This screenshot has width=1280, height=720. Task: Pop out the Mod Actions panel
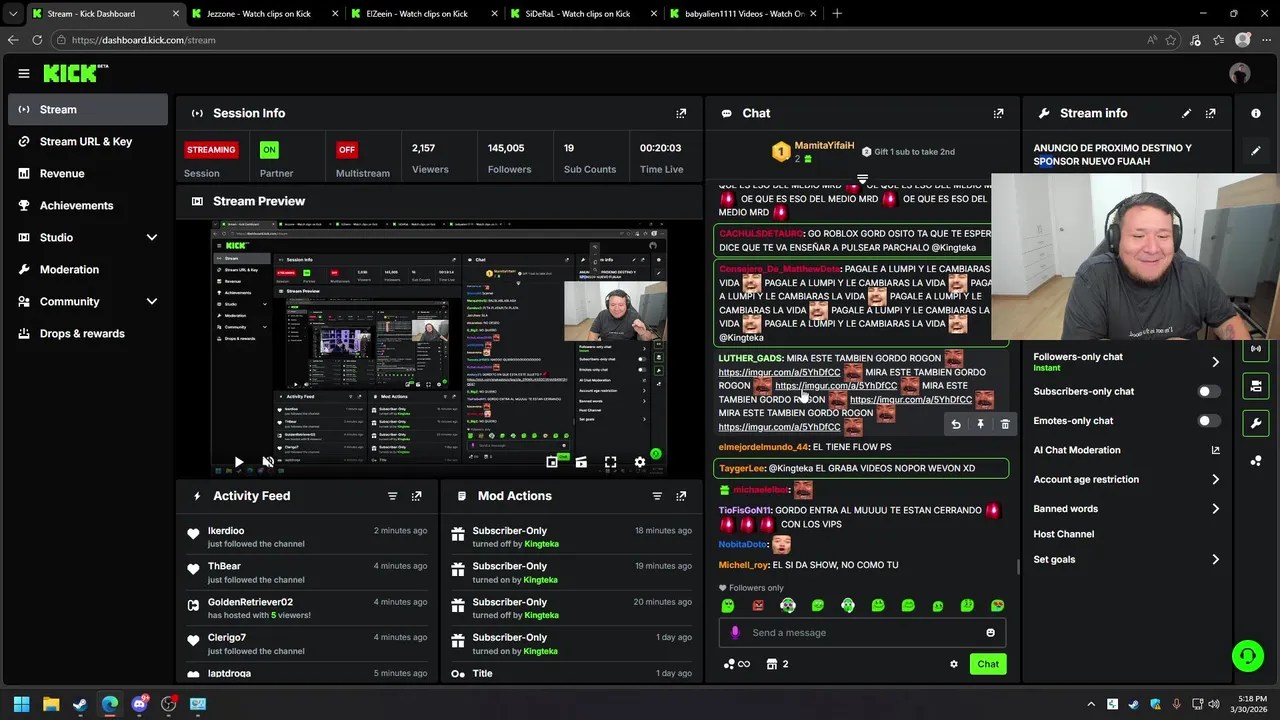click(x=681, y=496)
